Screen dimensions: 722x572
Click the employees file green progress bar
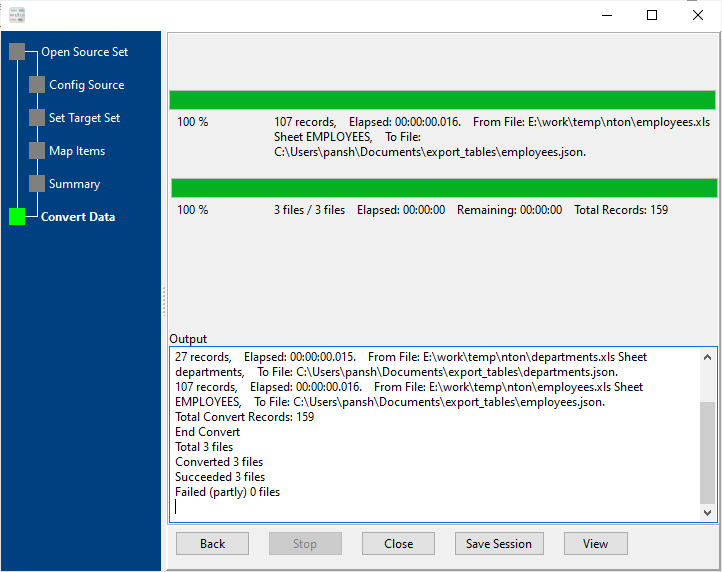pyautogui.click(x=442, y=100)
